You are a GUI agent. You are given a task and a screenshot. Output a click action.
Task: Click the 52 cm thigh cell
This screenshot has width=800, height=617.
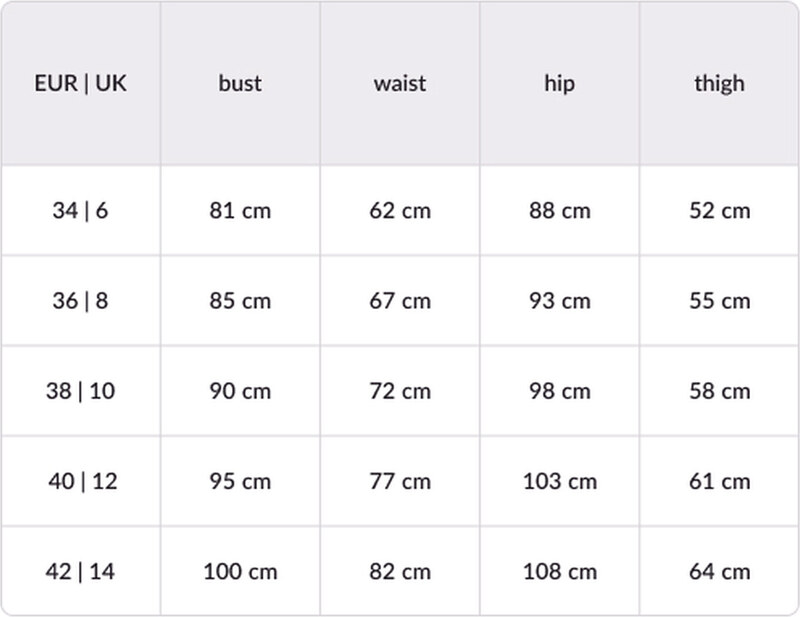(x=719, y=211)
